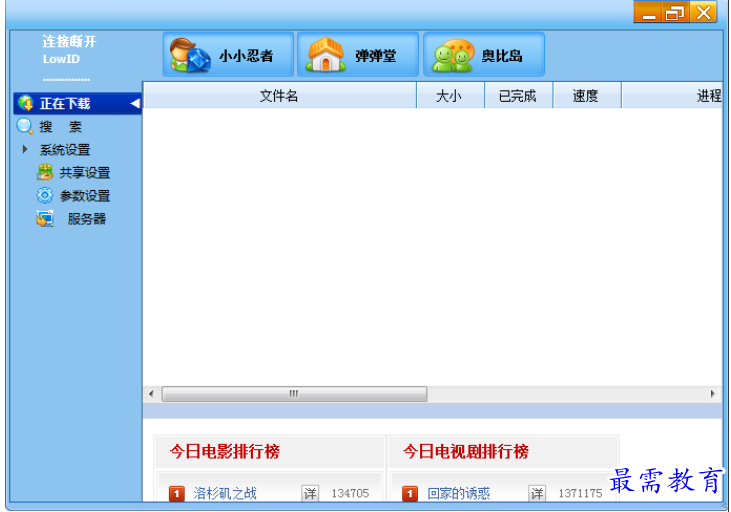Click the horizontal scrollbar left arrow
This screenshot has height=512, width=731.
[151, 394]
